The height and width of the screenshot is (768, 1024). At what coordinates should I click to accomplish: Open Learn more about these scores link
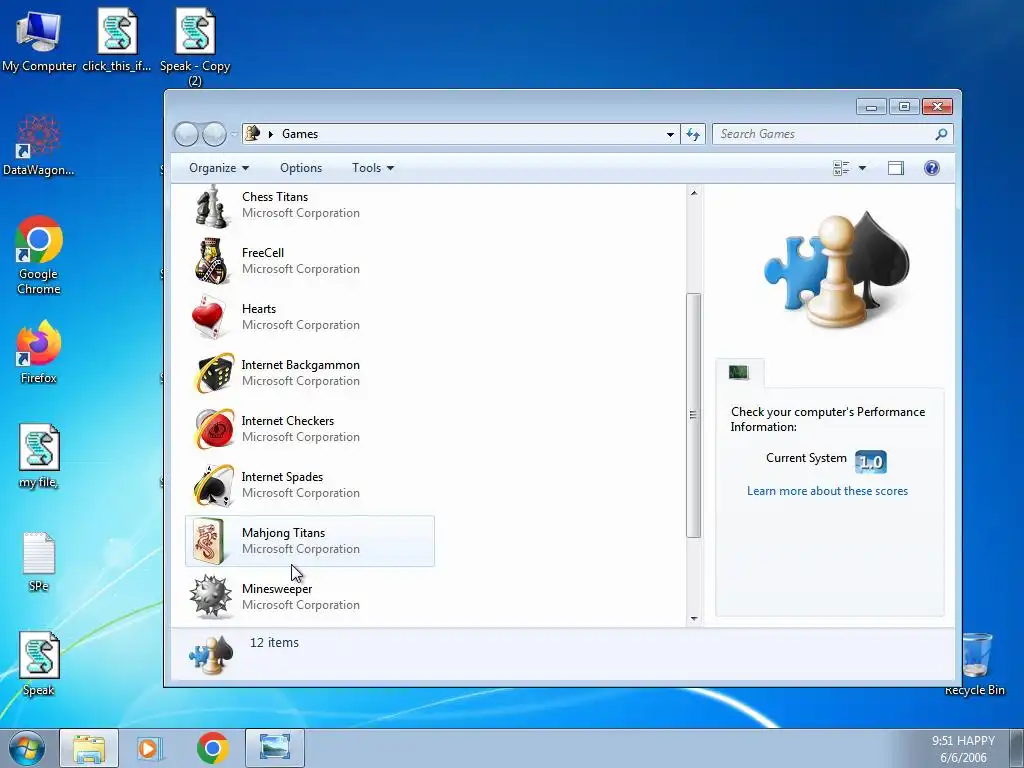(x=827, y=491)
